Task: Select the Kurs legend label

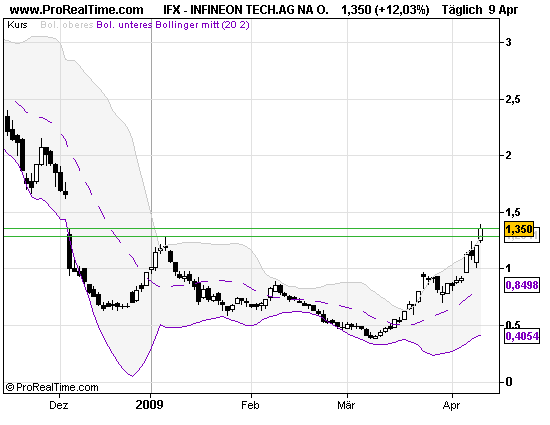Action: 17,25
